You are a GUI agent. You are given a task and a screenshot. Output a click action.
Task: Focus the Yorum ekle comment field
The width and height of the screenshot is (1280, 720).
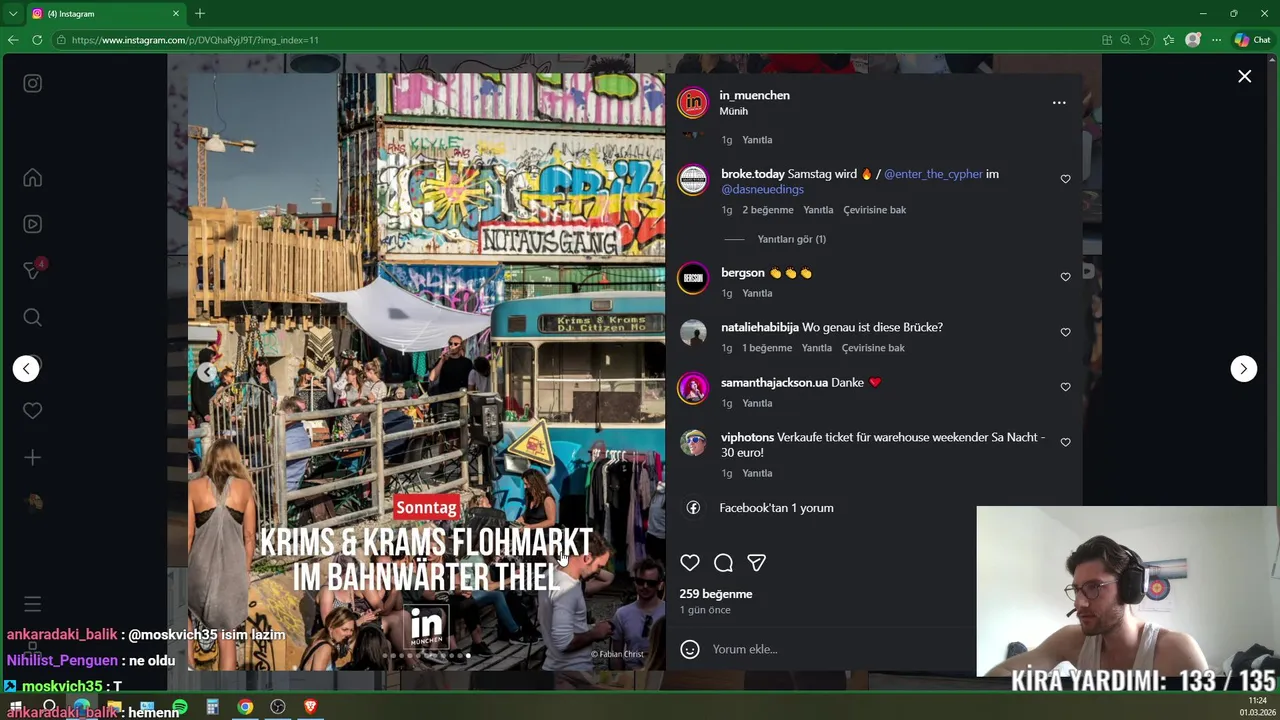840,649
